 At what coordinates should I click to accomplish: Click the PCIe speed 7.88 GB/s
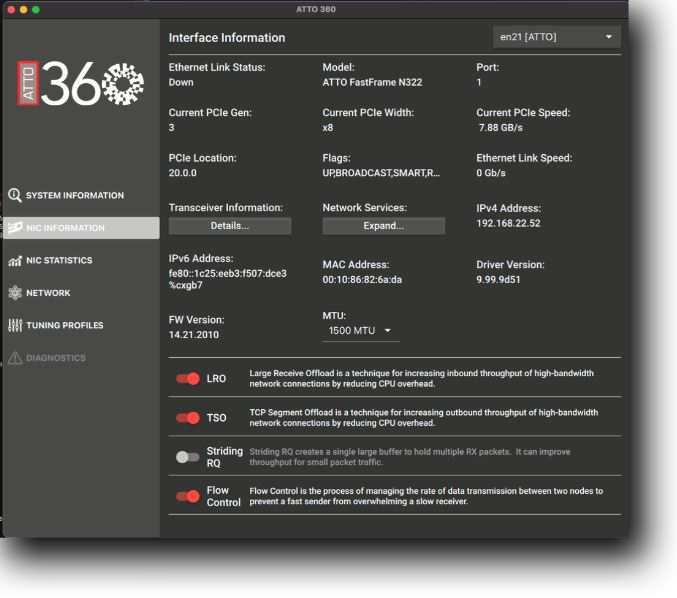(x=501, y=127)
